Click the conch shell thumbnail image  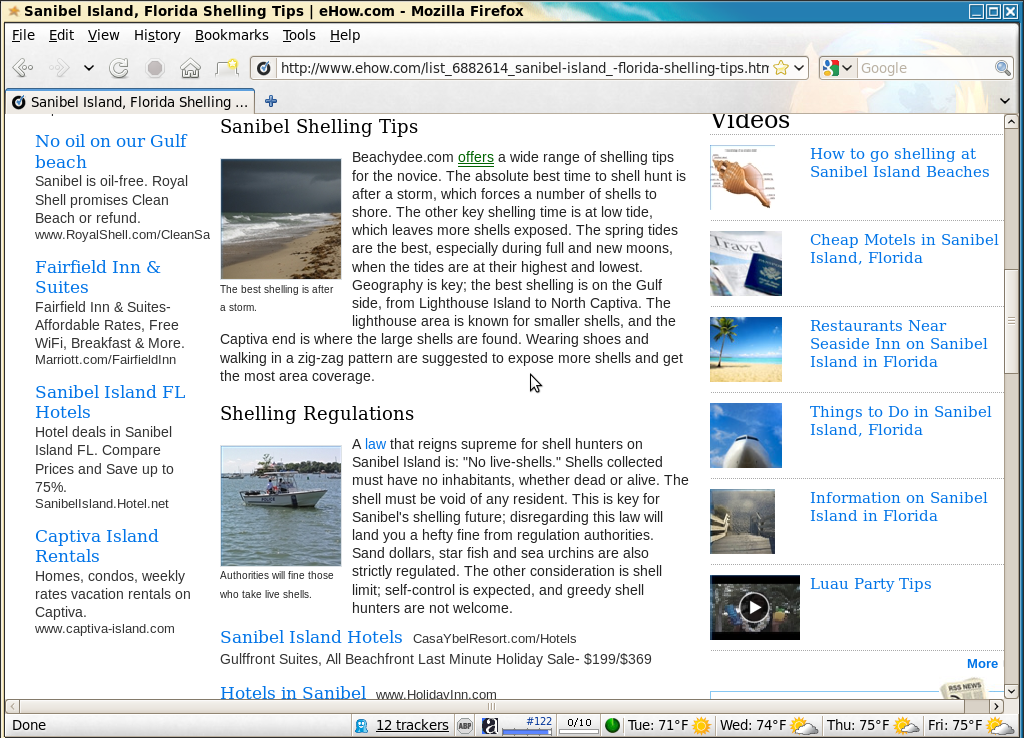pyautogui.click(x=743, y=177)
